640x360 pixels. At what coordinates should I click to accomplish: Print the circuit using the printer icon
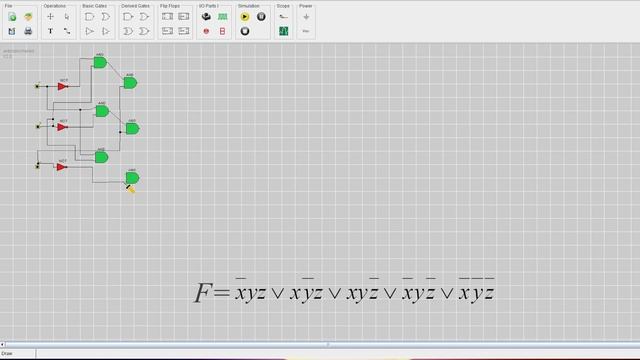(28, 31)
